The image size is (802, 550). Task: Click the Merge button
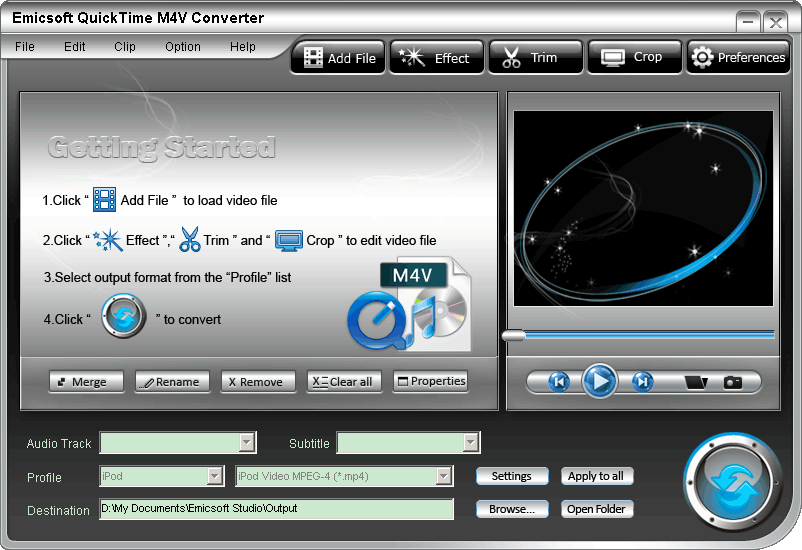(85, 382)
